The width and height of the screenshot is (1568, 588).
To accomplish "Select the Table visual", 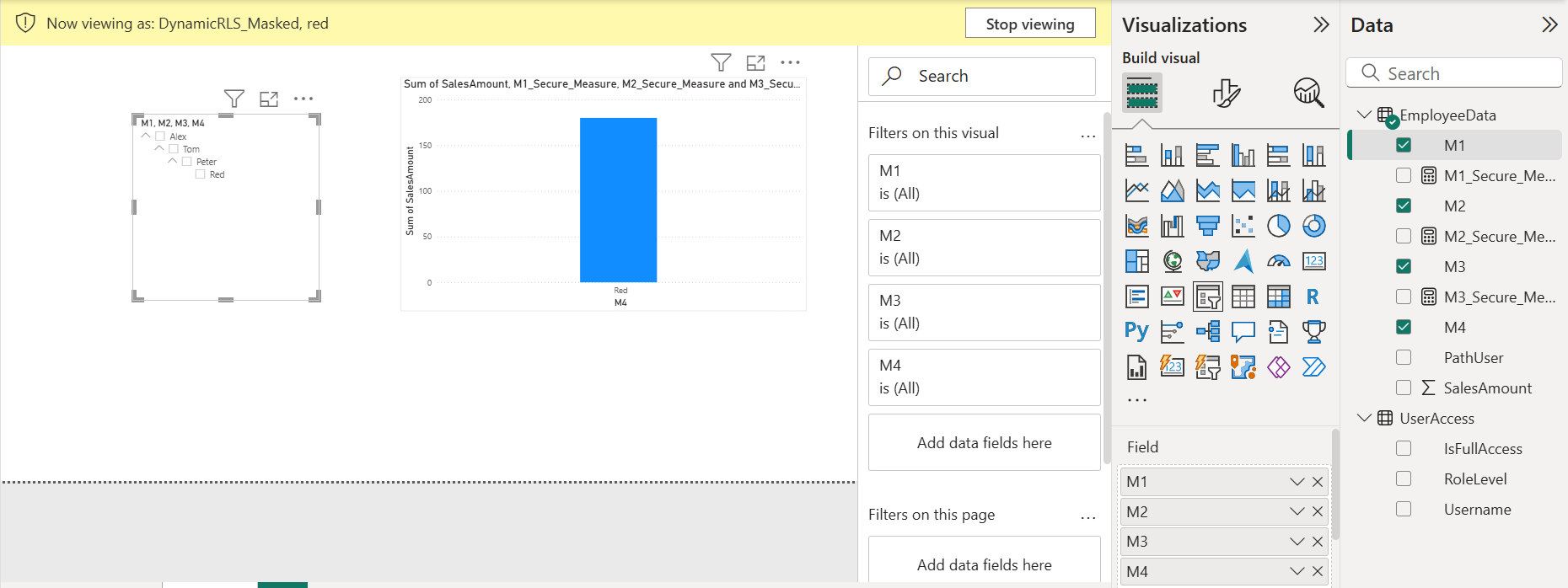I will tap(1243, 297).
